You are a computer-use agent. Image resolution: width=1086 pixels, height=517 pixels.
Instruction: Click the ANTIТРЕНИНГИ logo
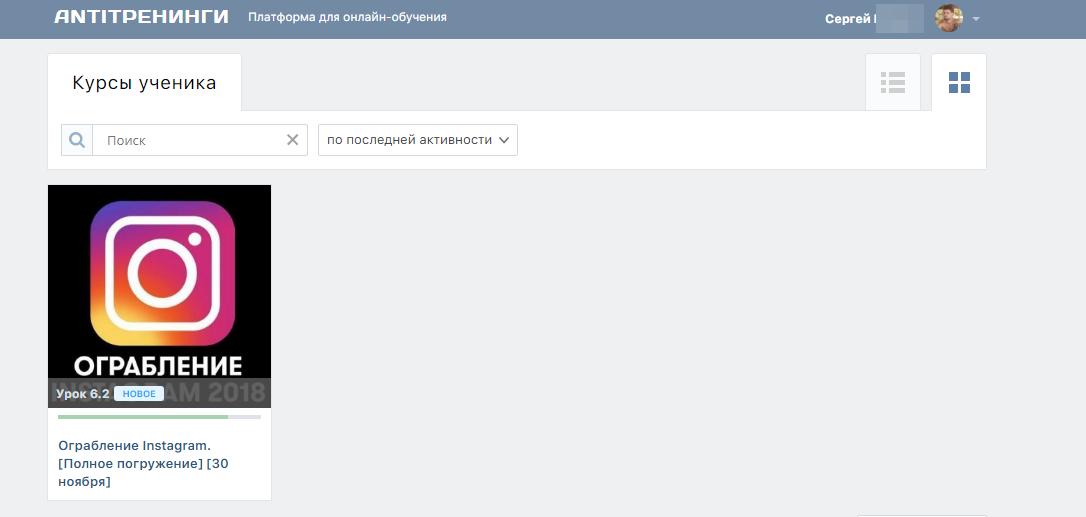click(141, 17)
